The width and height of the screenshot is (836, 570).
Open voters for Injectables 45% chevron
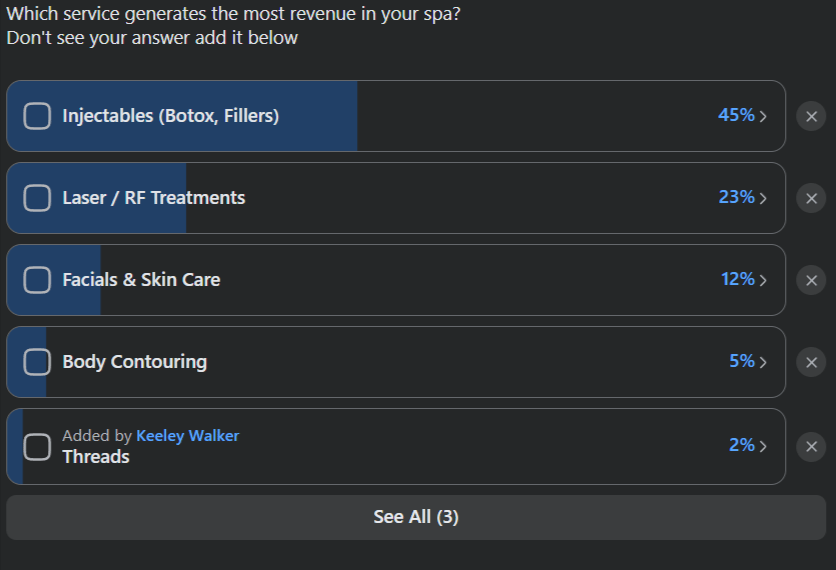pyautogui.click(x=763, y=116)
